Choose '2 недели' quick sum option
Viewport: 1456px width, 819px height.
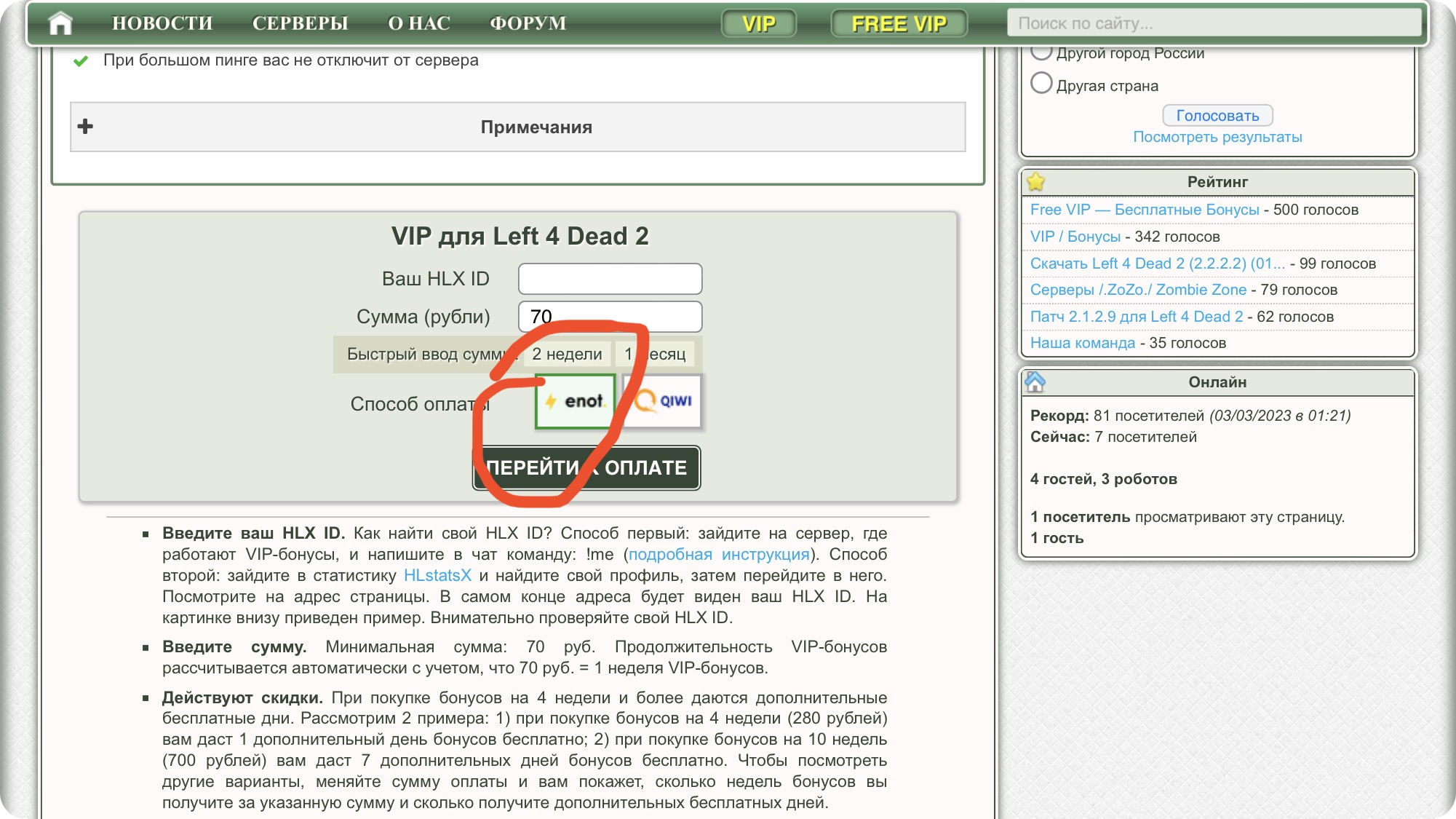pos(567,355)
